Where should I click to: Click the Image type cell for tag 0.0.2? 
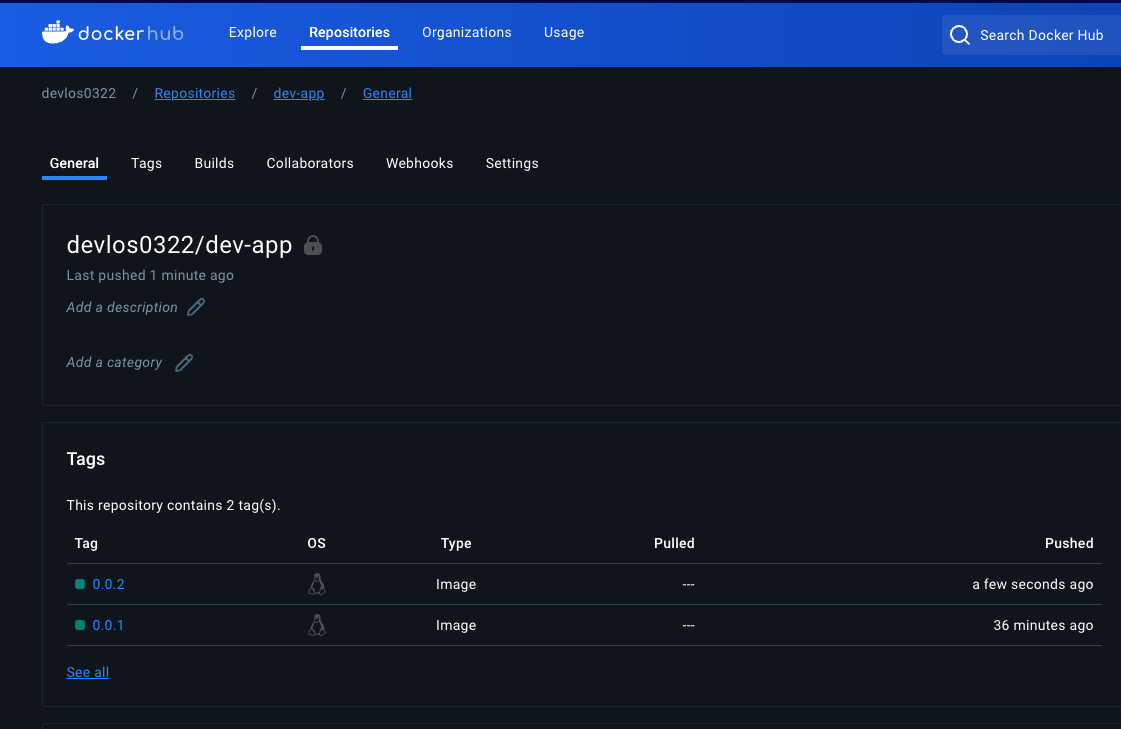456,584
